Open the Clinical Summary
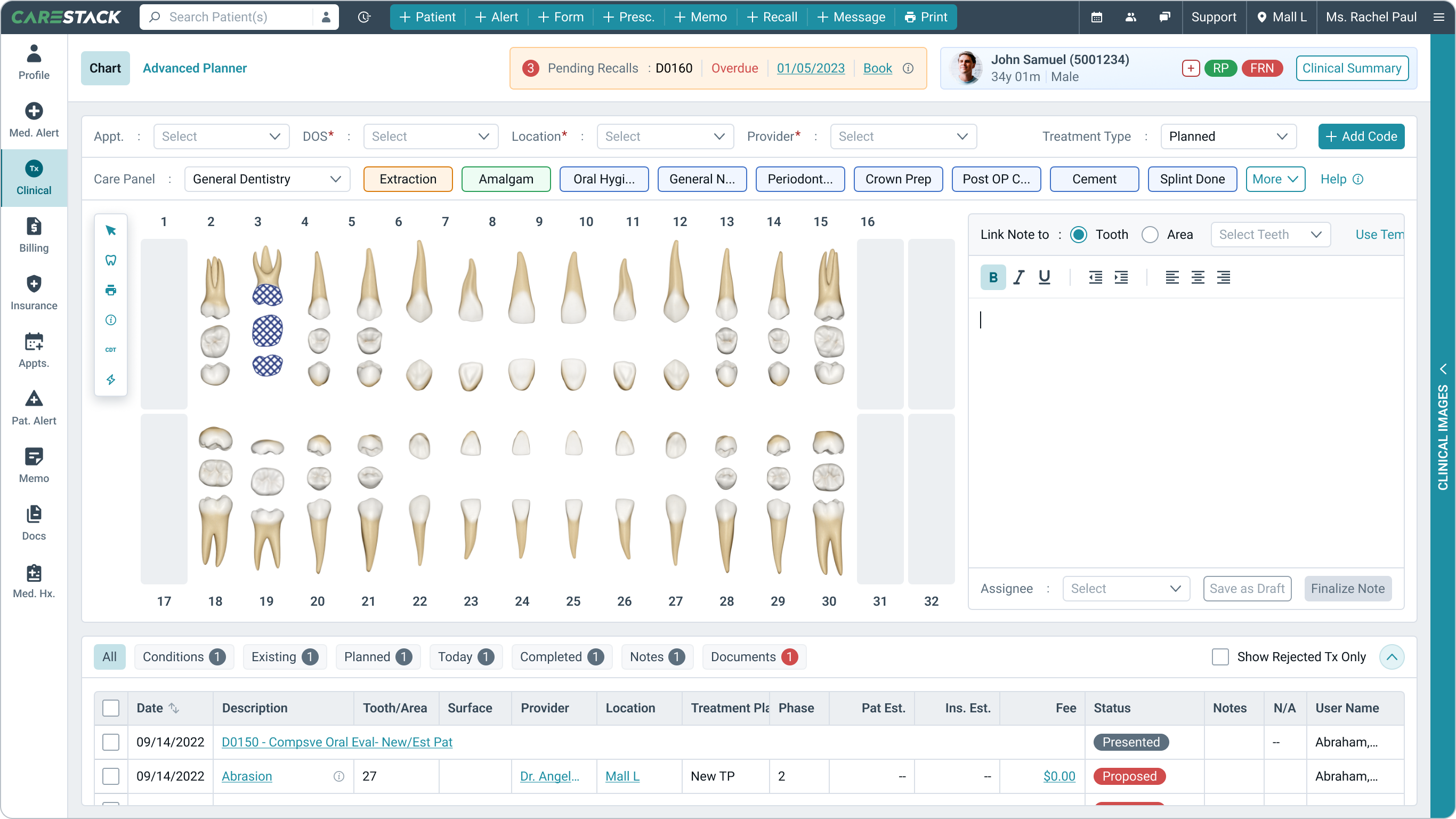Image resolution: width=1456 pixels, height=819 pixels. (x=1352, y=68)
